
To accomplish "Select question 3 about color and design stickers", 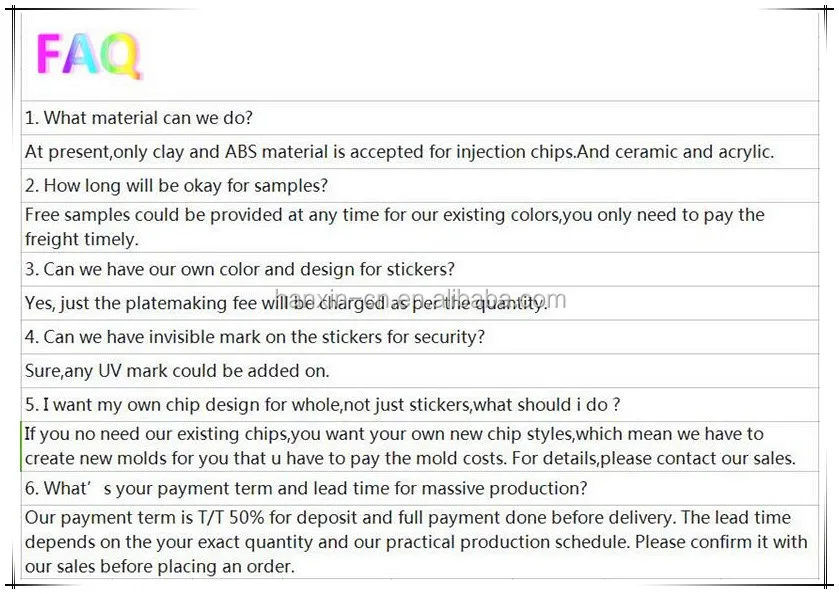I will point(239,269).
